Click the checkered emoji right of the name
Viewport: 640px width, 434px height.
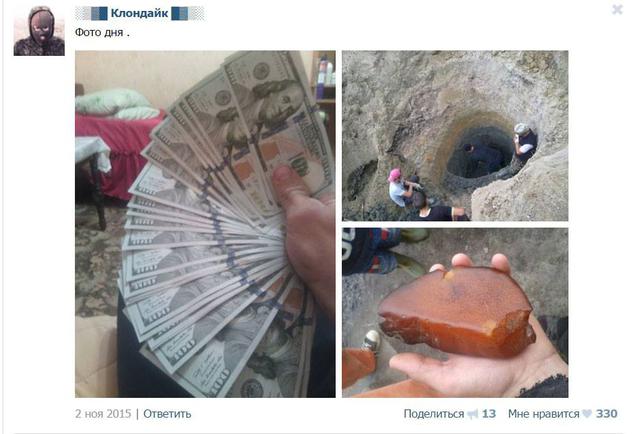pos(196,13)
